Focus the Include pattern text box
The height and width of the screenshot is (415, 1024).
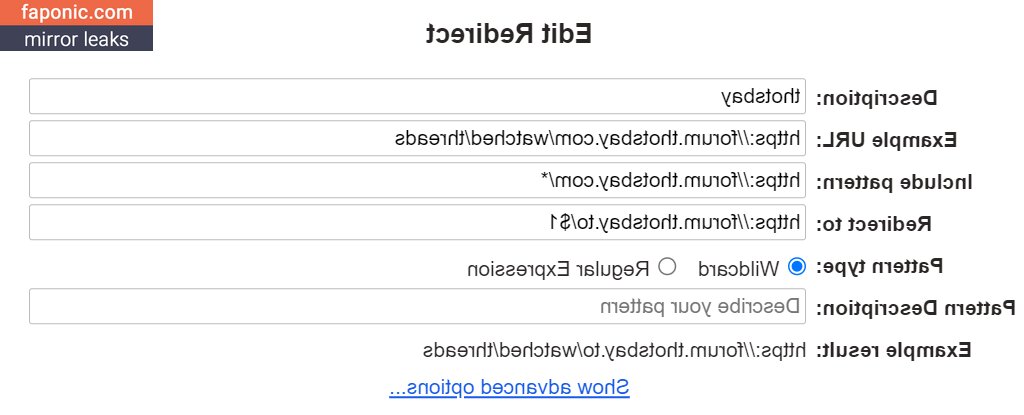point(418,181)
